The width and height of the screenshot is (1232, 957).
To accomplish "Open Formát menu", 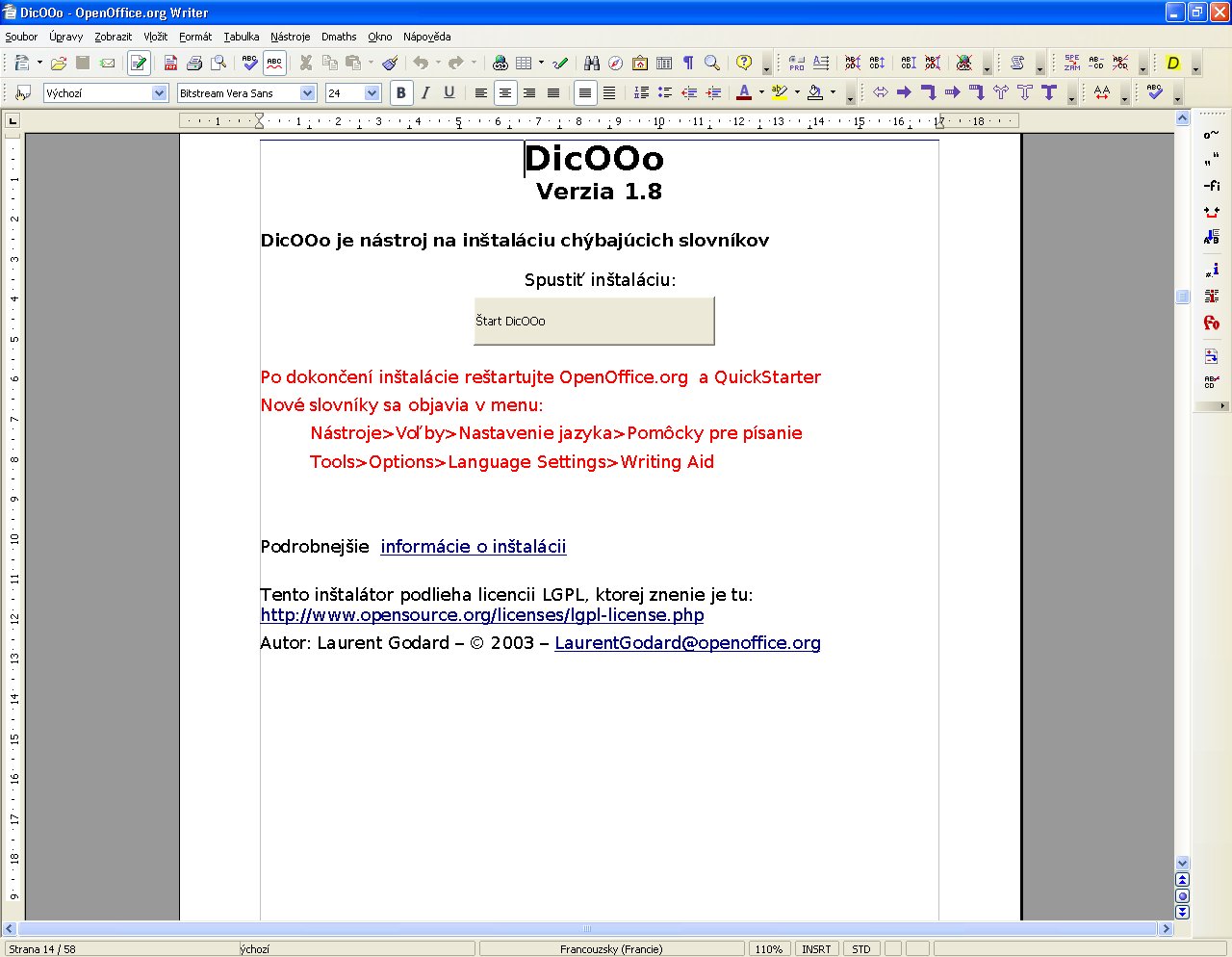I will pyautogui.click(x=195, y=37).
